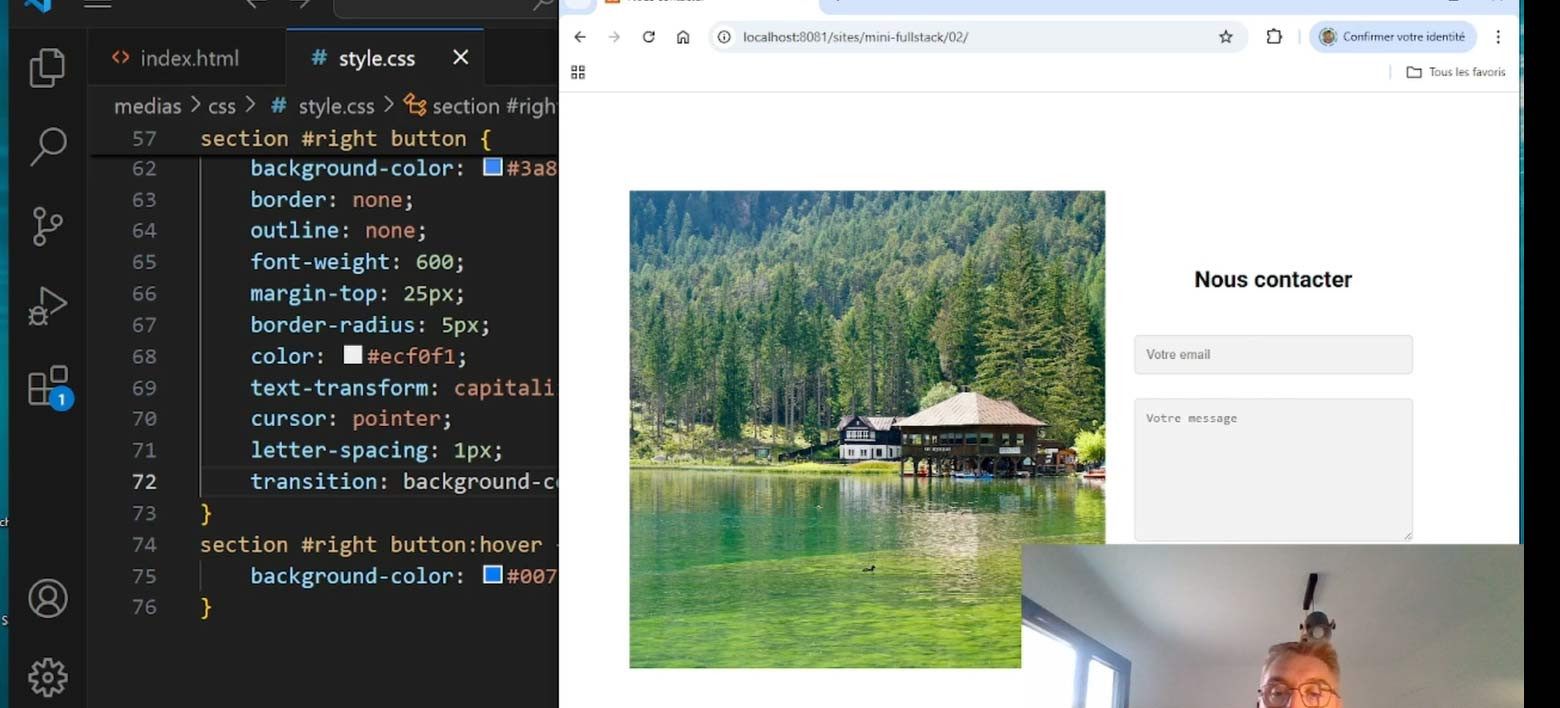This screenshot has height=708, width=1560.
Task: View site information icon in address bar
Action: click(724, 37)
